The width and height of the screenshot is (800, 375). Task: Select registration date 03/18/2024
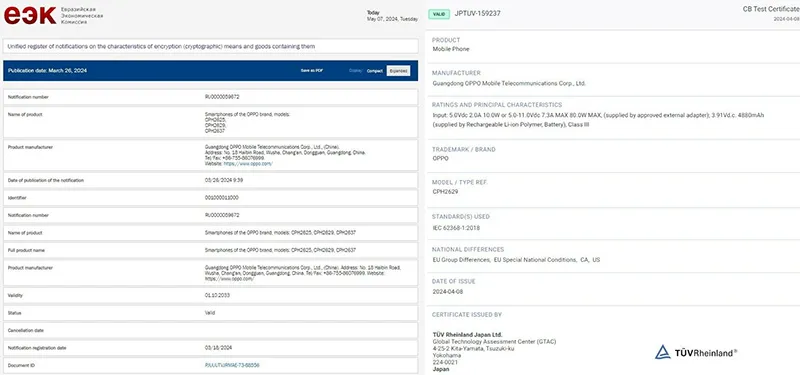click(218, 348)
